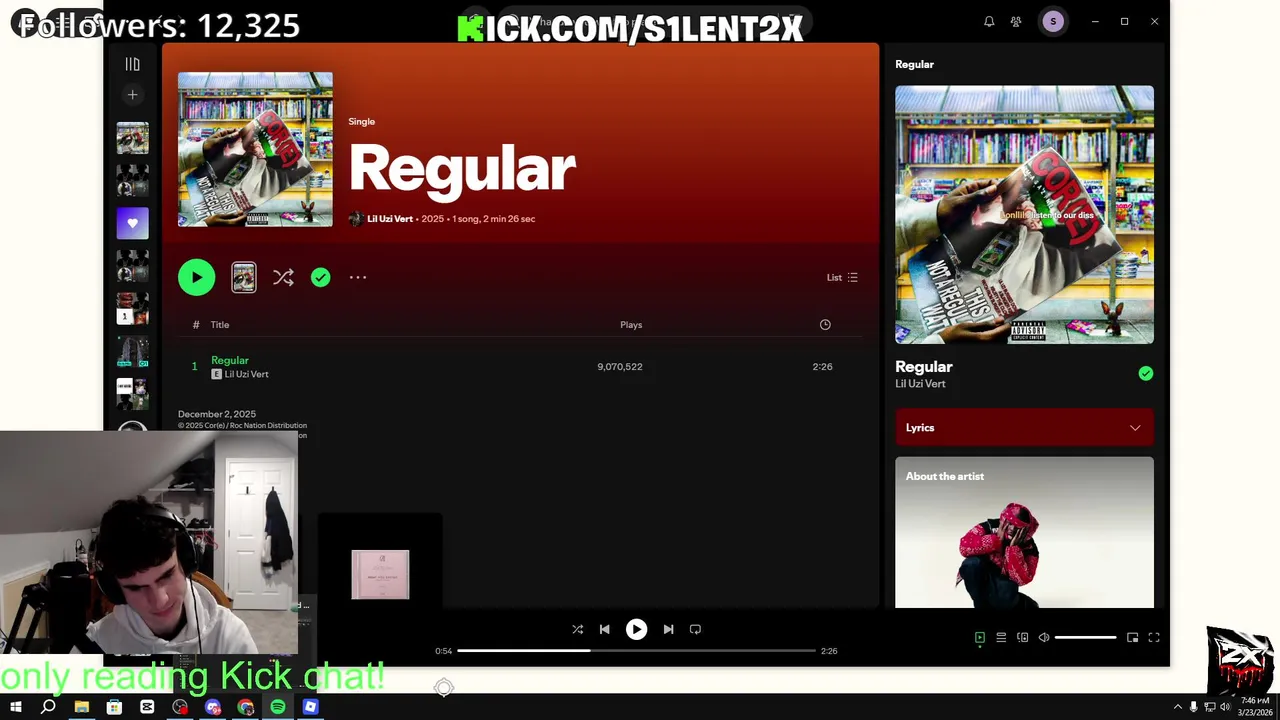Click the Regular album cover art
This screenshot has height=720, width=1280.
(x=255, y=149)
